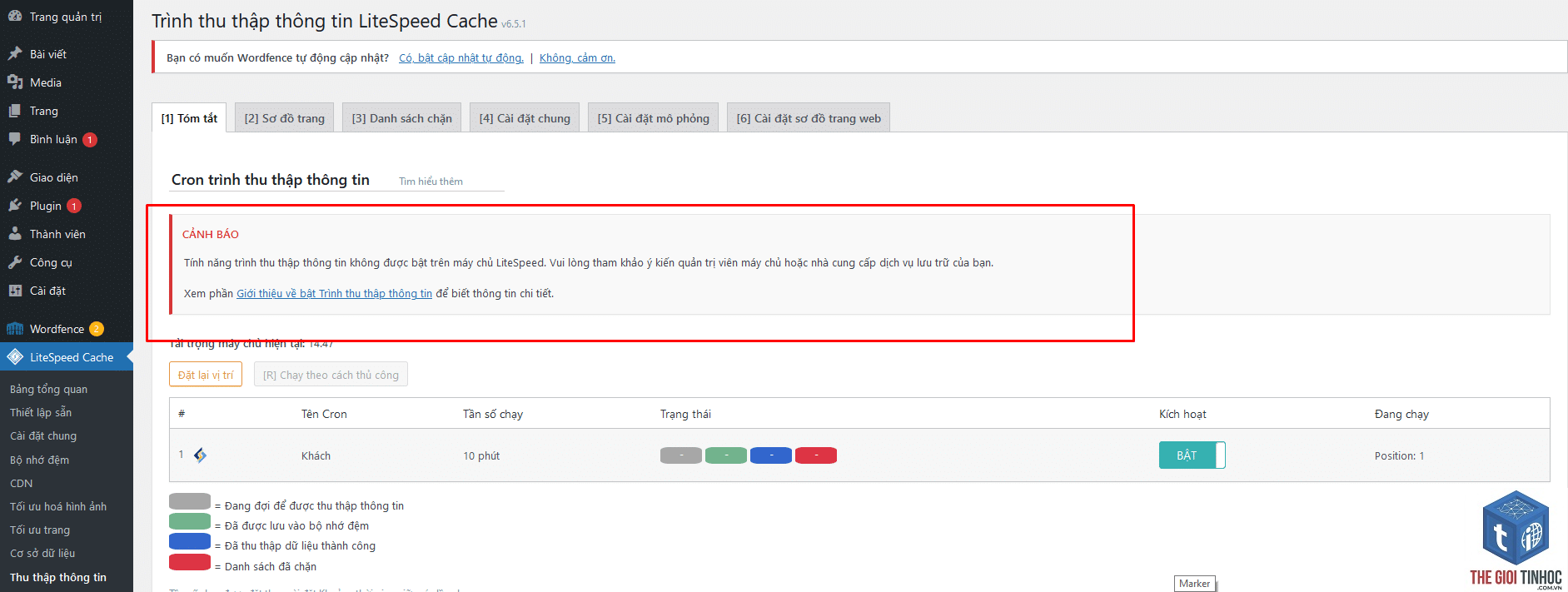Click the Marker button at bottom
The image size is (1568, 592).
(1194, 584)
